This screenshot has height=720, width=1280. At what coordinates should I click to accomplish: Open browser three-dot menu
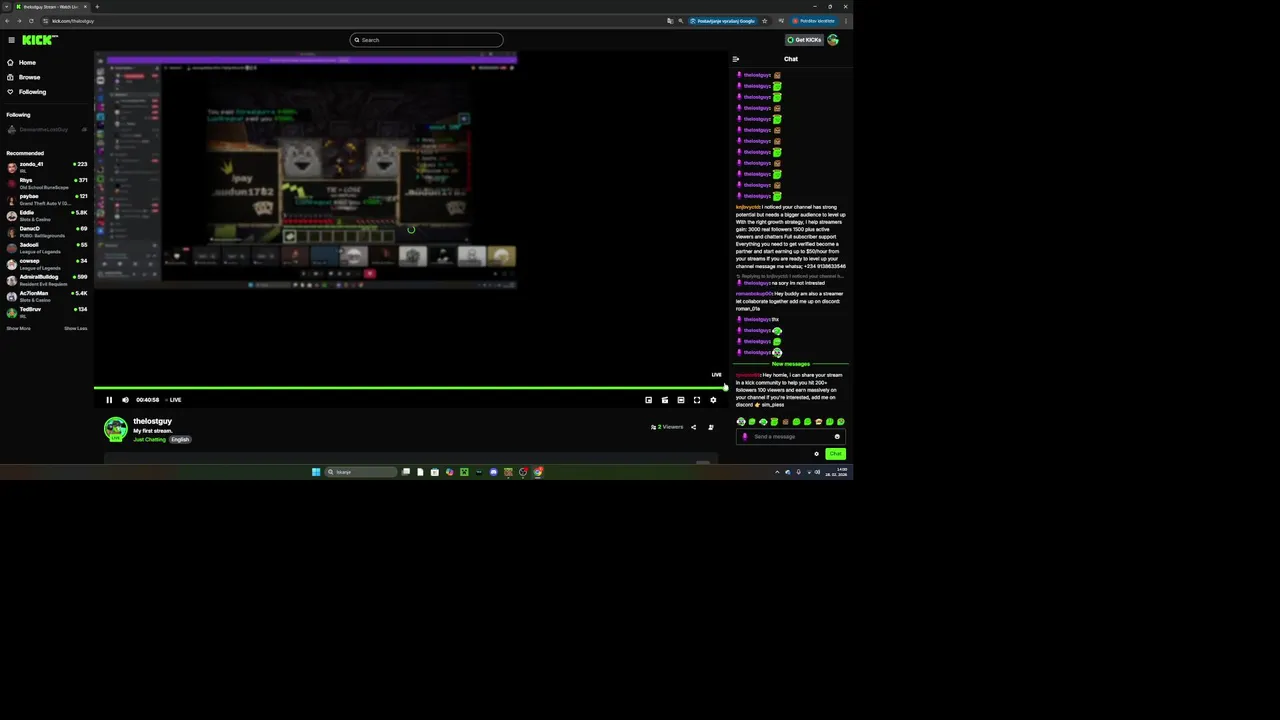pos(846,21)
